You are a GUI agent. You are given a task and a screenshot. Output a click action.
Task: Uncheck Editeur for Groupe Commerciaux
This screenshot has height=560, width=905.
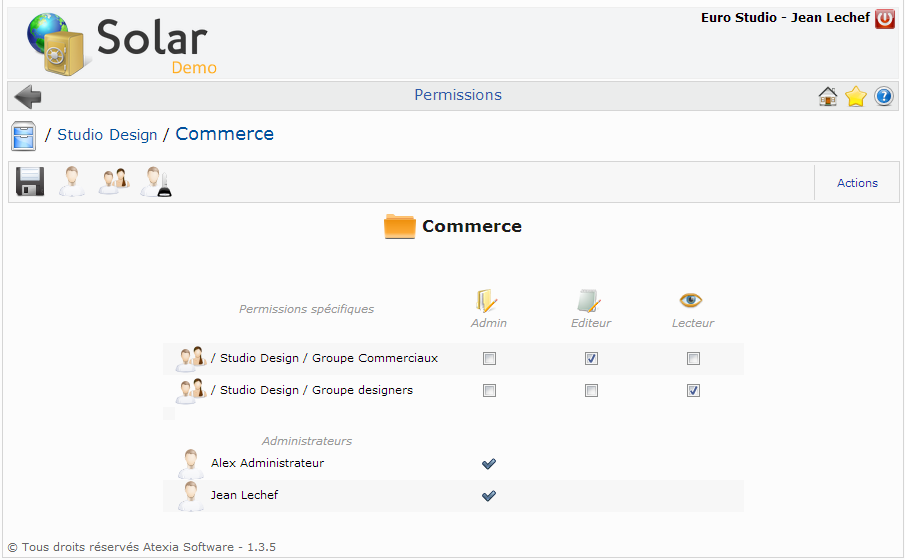pos(591,359)
